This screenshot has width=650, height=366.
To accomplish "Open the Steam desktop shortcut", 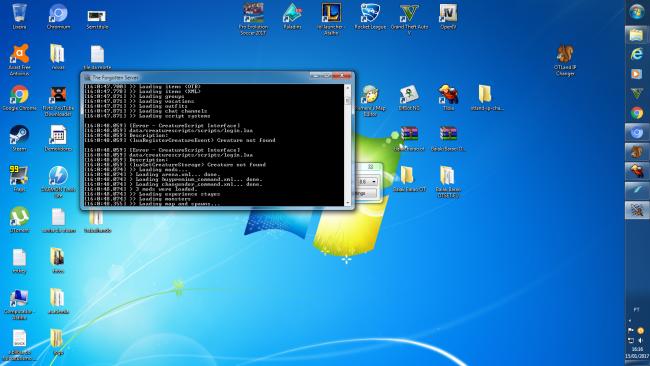I will 19,138.
